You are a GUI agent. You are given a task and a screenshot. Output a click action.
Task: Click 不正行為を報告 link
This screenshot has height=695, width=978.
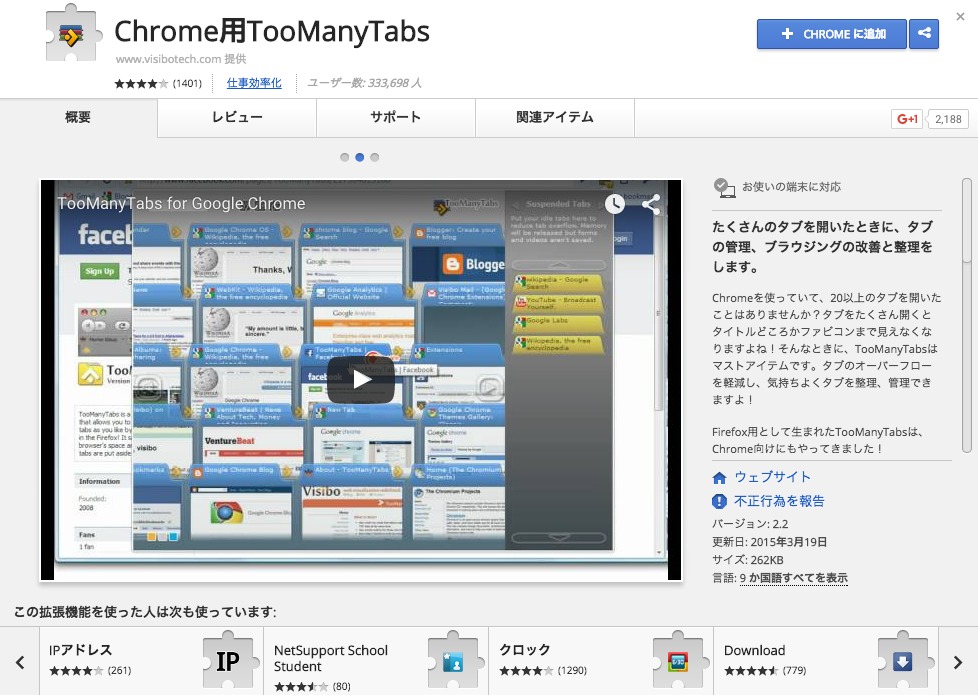[779, 501]
